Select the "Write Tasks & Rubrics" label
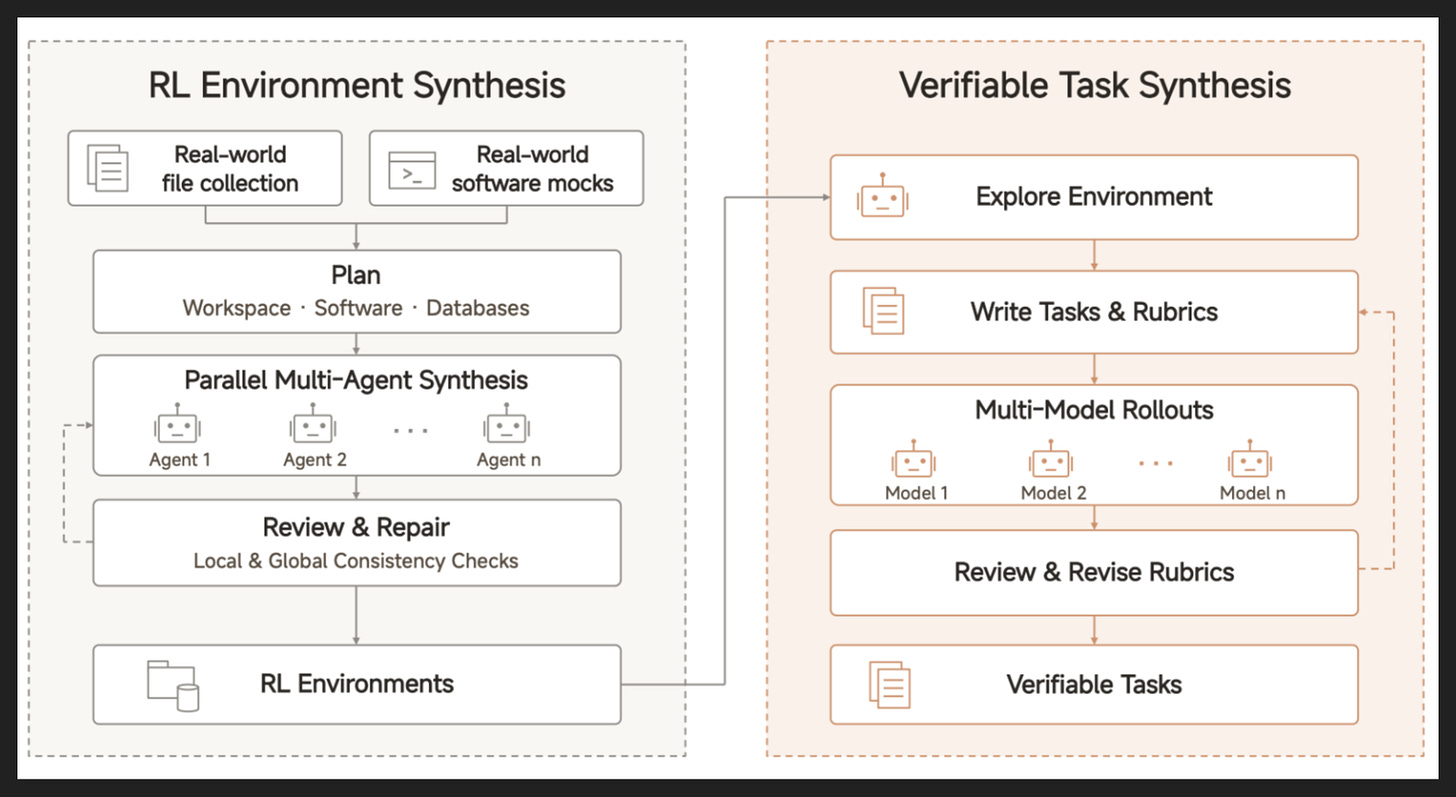1456x797 pixels. [x=1094, y=312]
